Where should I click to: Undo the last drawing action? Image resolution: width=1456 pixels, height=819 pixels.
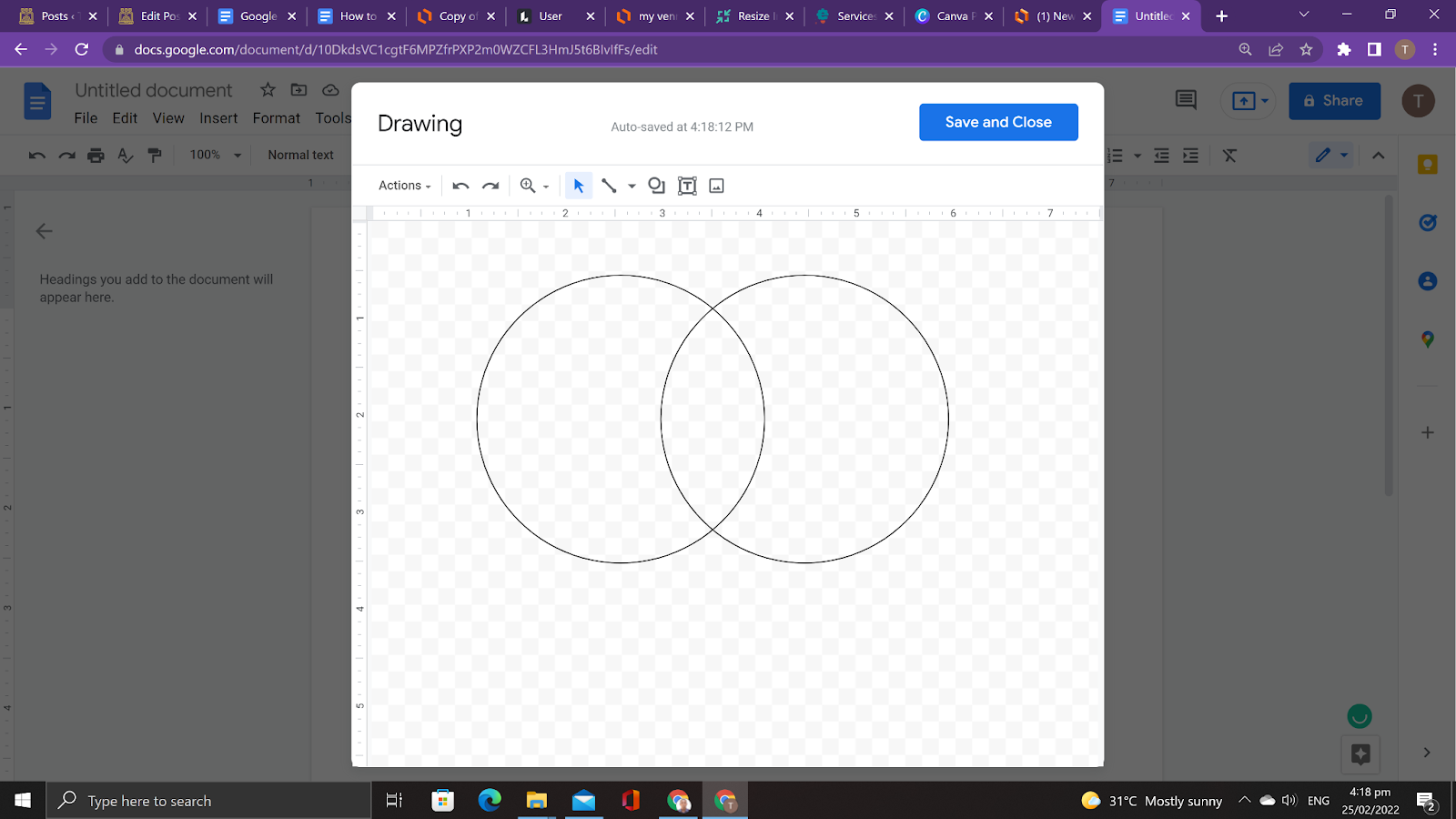tap(460, 186)
